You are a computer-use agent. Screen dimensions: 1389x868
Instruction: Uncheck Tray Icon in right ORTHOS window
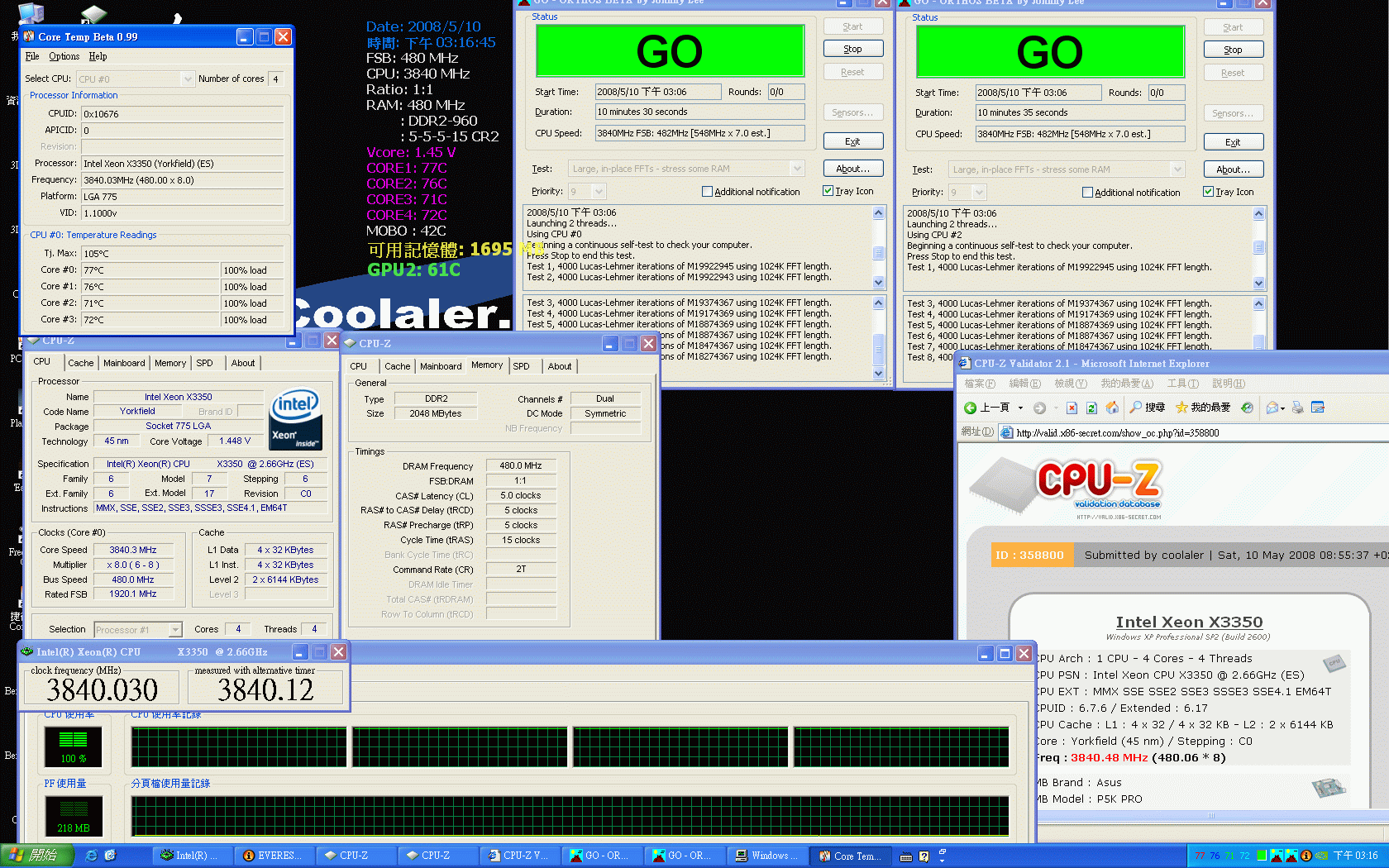(1208, 192)
